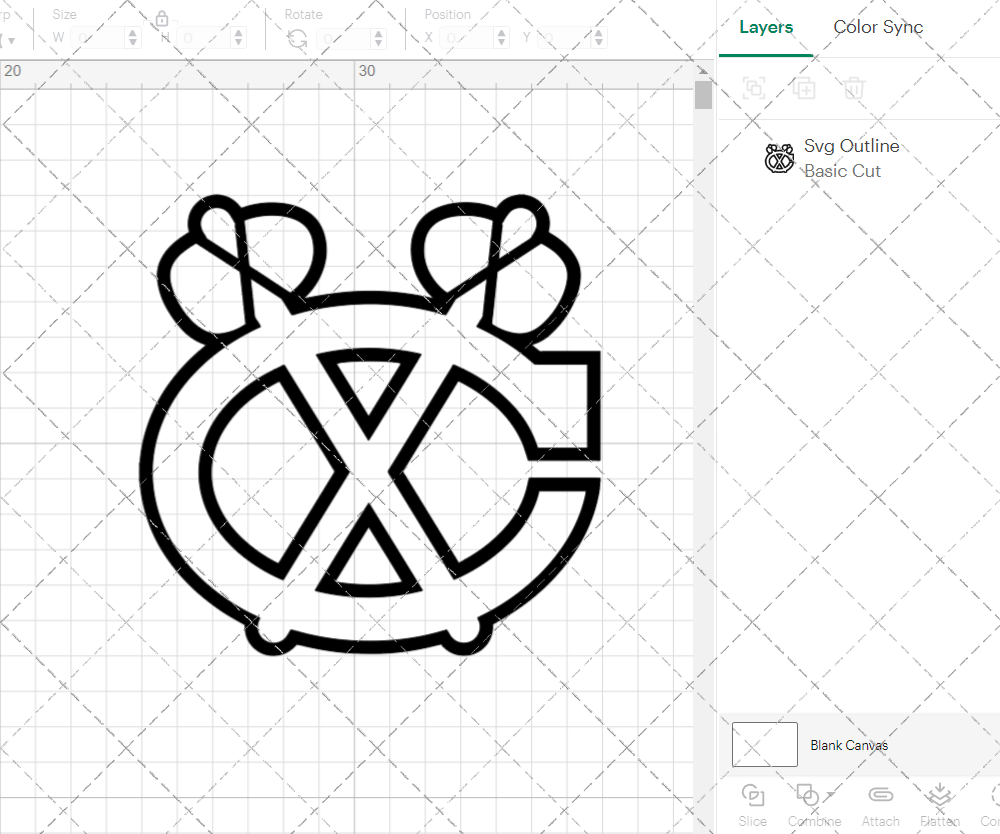Click the Rotate angle input field
Image resolution: width=1000 pixels, height=834 pixels.
point(344,38)
